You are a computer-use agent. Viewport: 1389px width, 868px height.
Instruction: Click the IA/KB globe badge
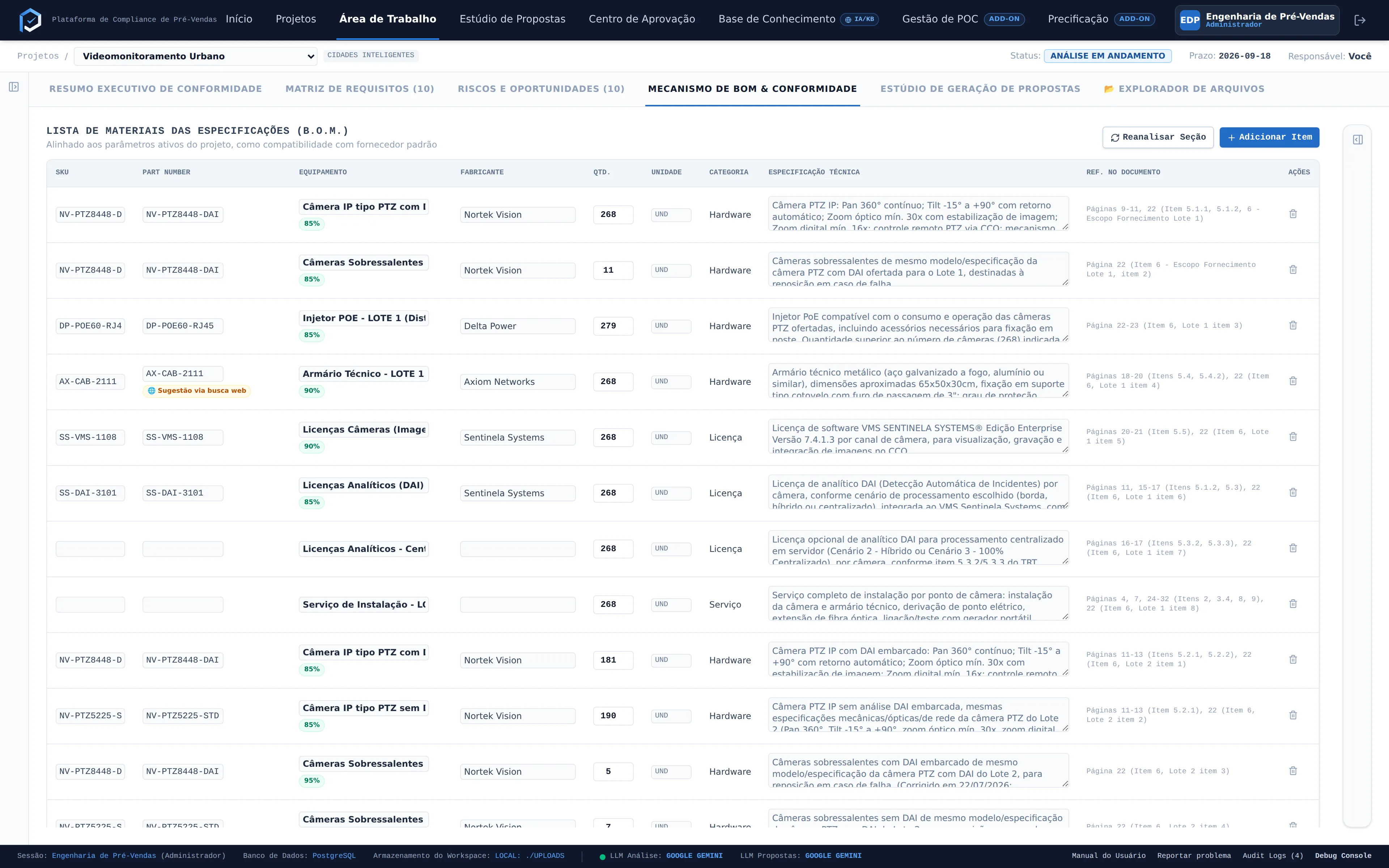[859, 20]
